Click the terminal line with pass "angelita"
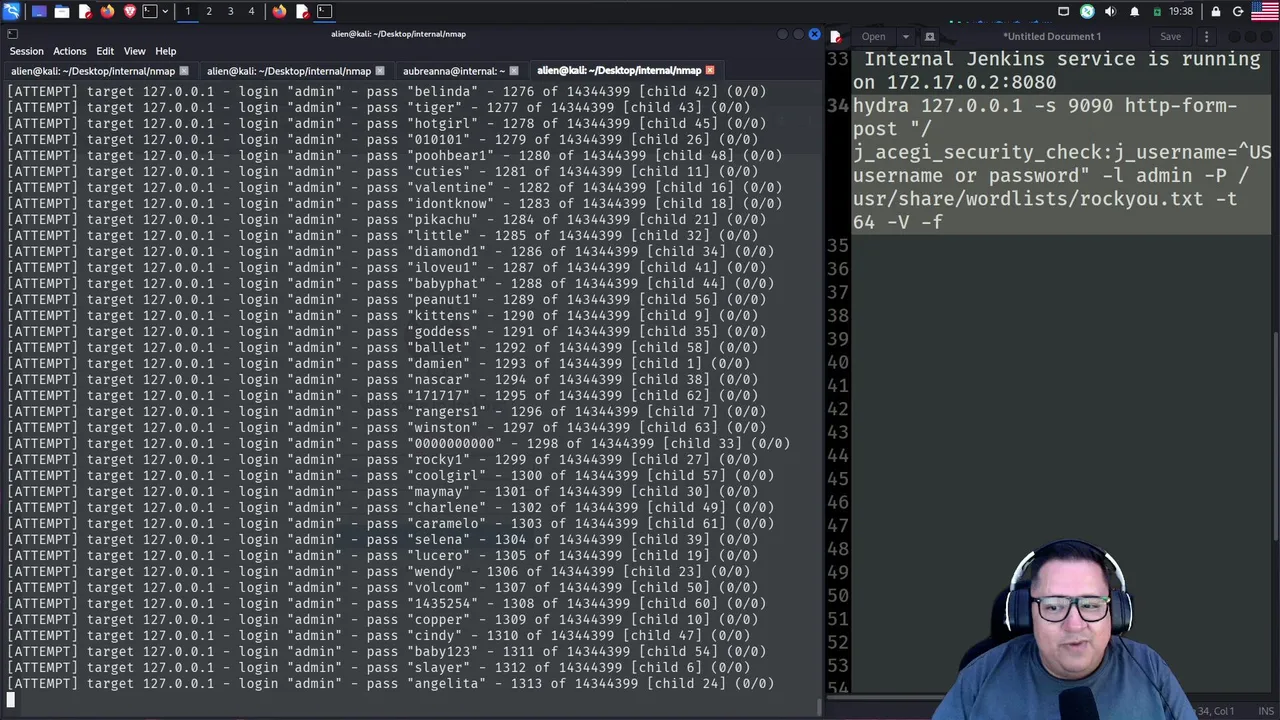The height and width of the screenshot is (720, 1280). click(x=391, y=683)
